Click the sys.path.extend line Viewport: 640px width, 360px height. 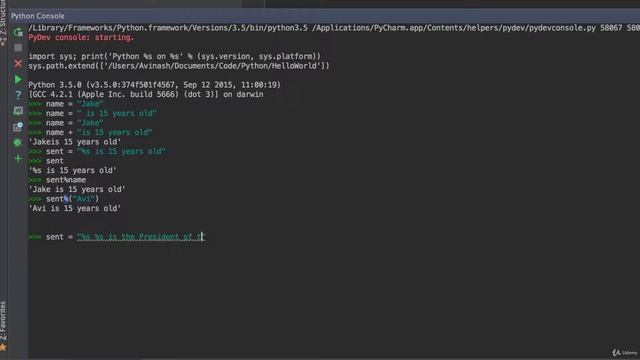click(179, 66)
